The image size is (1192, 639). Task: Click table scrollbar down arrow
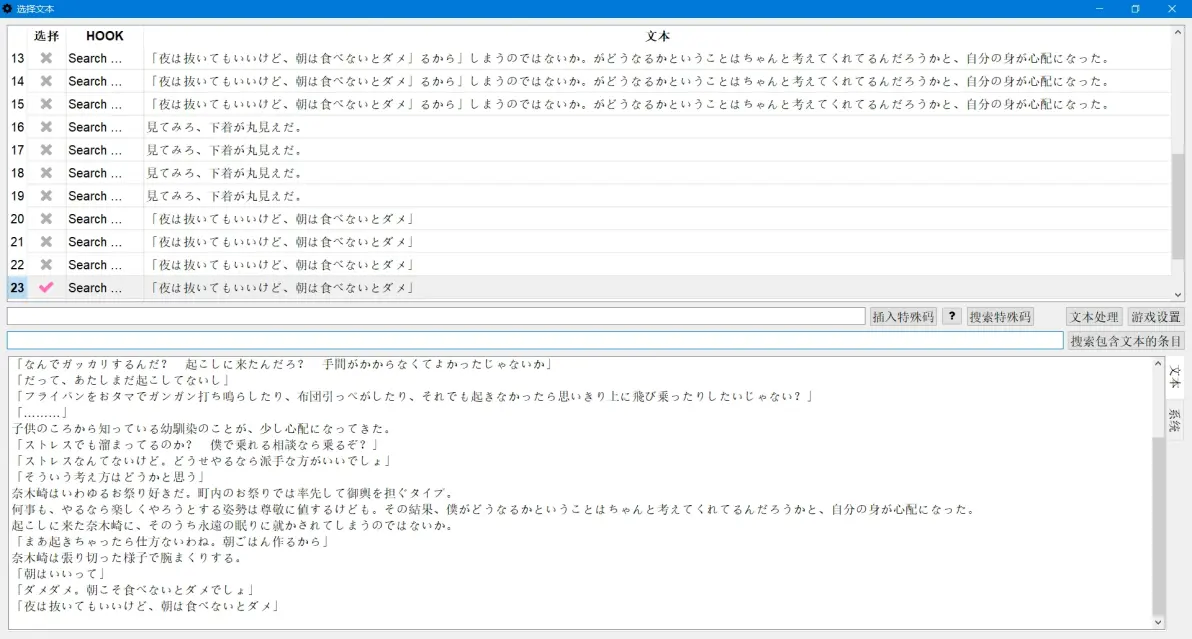(1178, 295)
